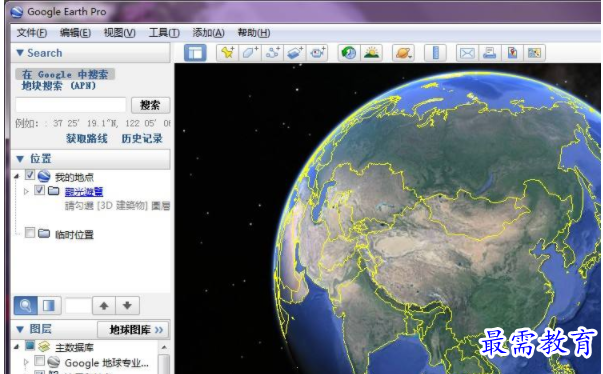Open the historical imagery clock icon

click(x=348, y=53)
